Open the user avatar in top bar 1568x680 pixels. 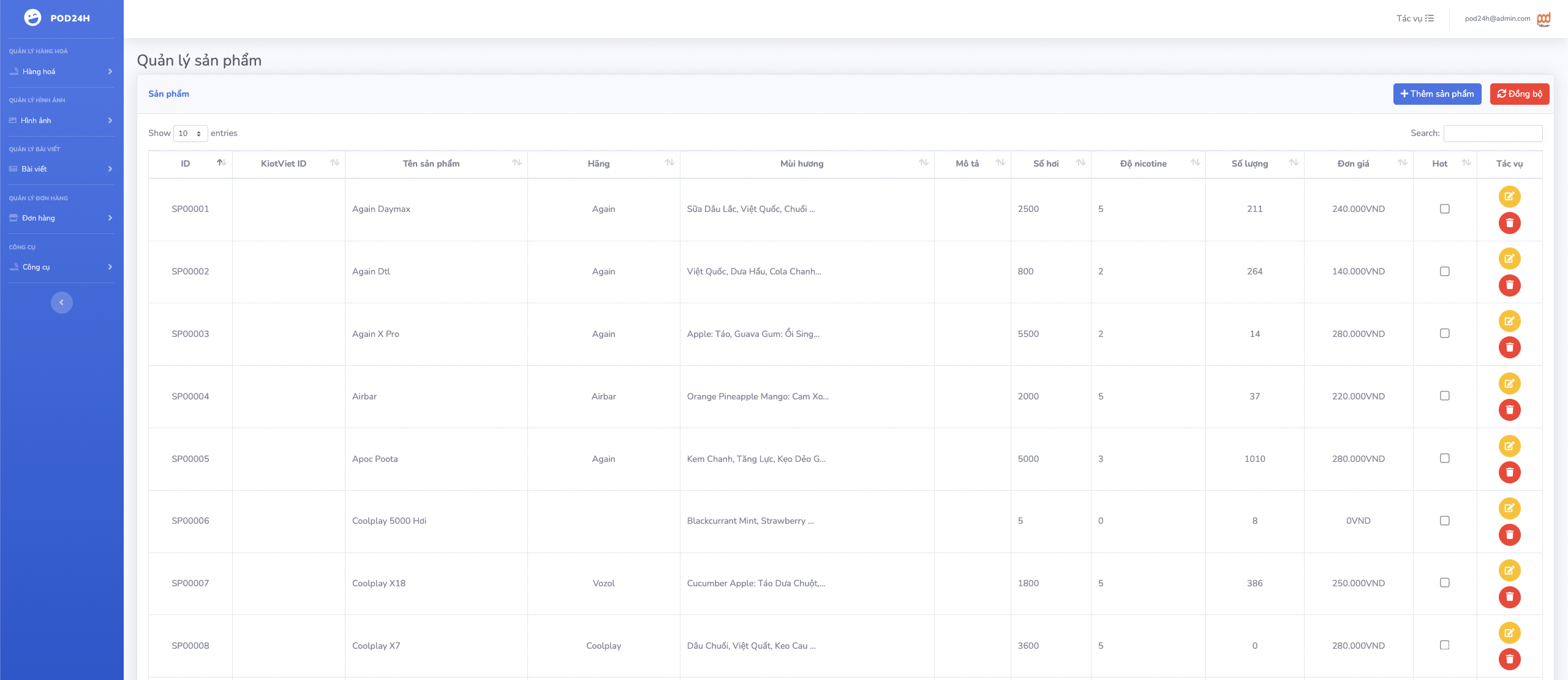1543,19
